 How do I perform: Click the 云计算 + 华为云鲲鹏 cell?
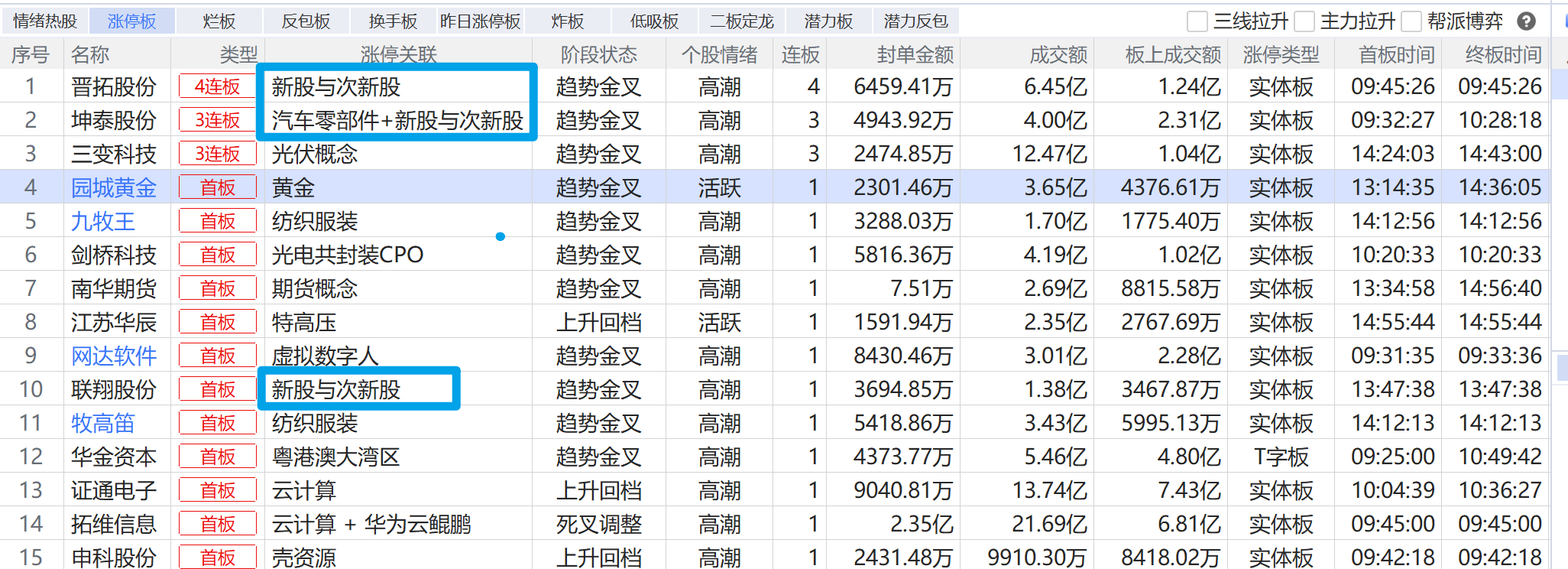pyautogui.click(x=371, y=525)
